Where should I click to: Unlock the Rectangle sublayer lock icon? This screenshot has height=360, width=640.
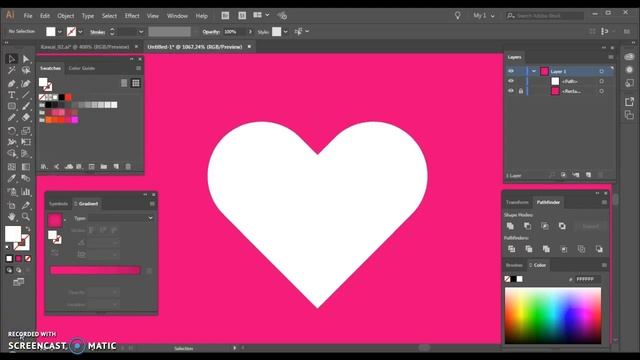pos(521,91)
